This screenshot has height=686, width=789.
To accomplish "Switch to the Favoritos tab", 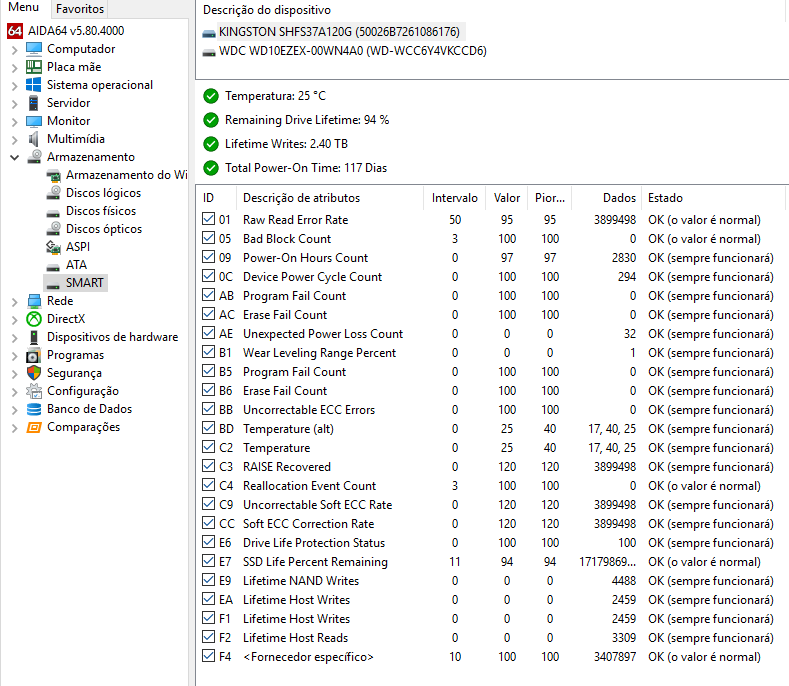I will [80, 9].
